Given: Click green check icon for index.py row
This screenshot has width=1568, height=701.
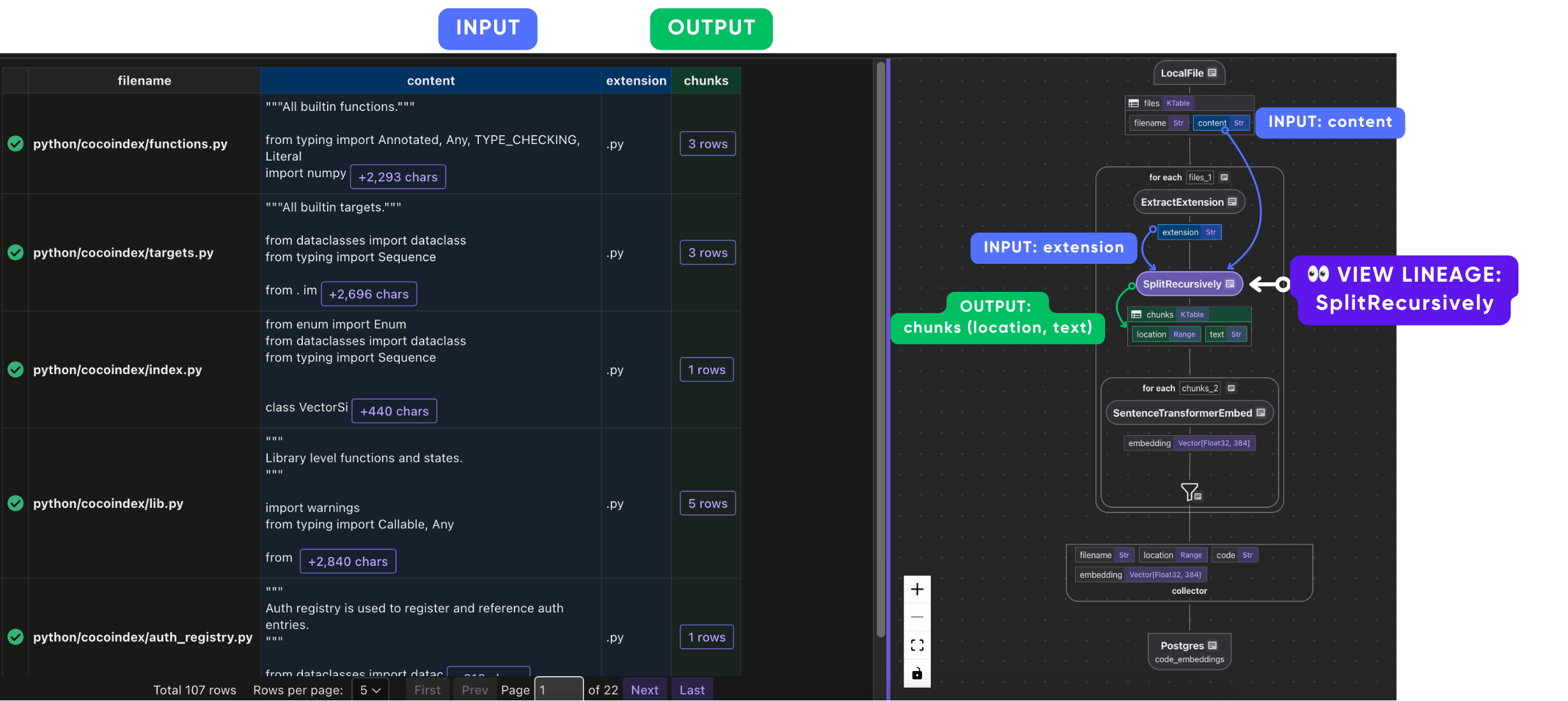Looking at the screenshot, I should tap(16, 370).
